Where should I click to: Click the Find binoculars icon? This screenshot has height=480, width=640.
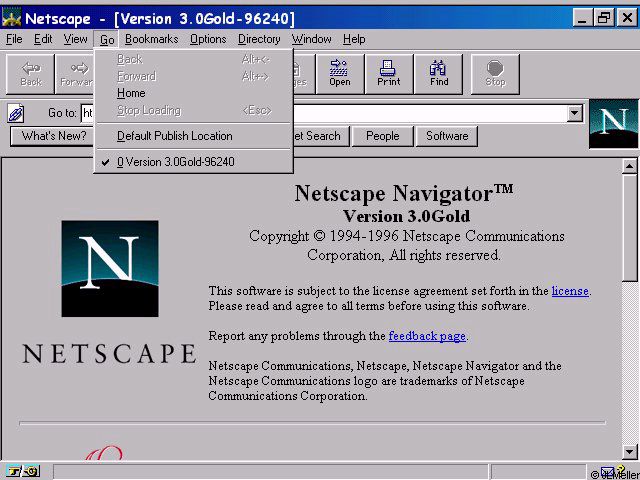click(438, 74)
